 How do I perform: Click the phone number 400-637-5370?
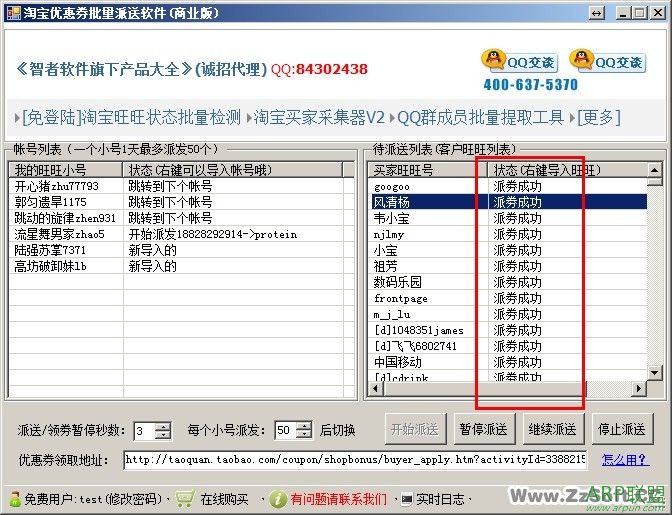[531, 84]
